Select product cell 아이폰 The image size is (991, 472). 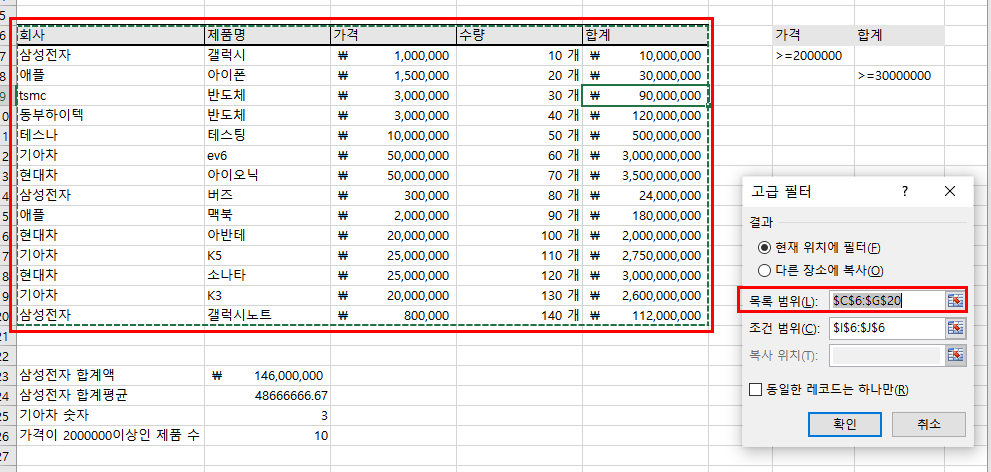[x=267, y=76]
